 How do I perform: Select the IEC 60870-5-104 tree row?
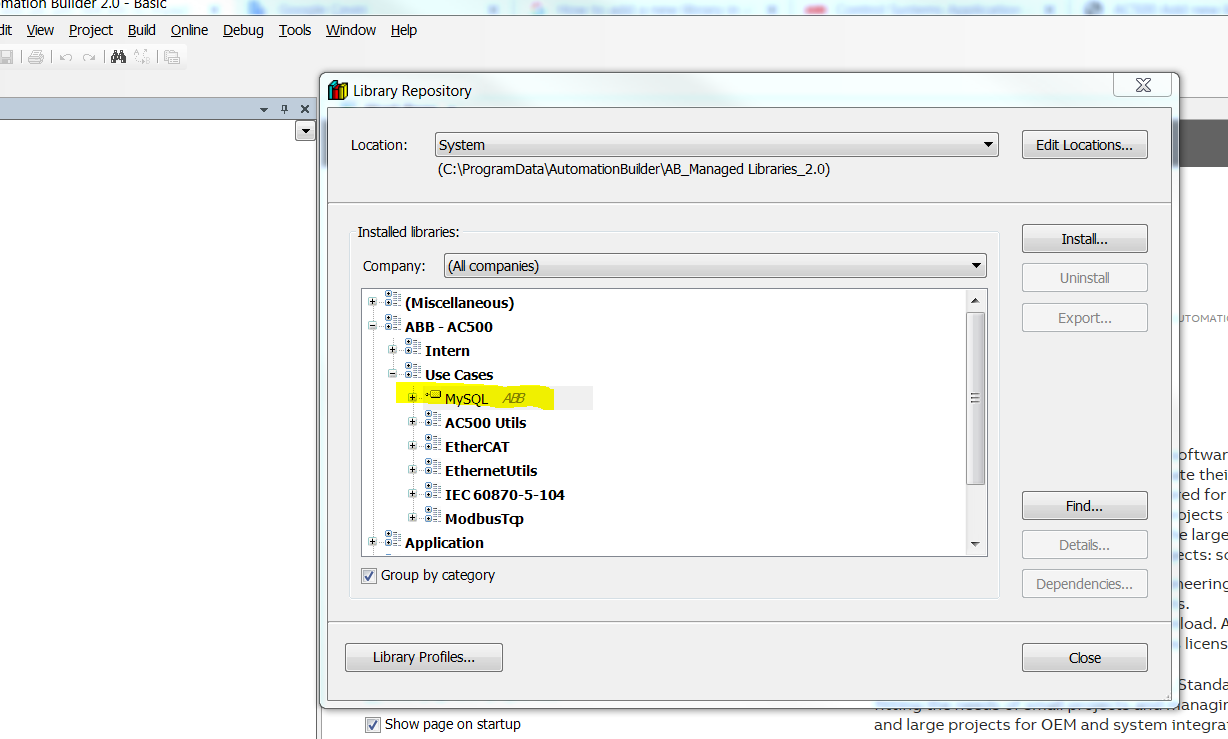[x=505, y=494]
